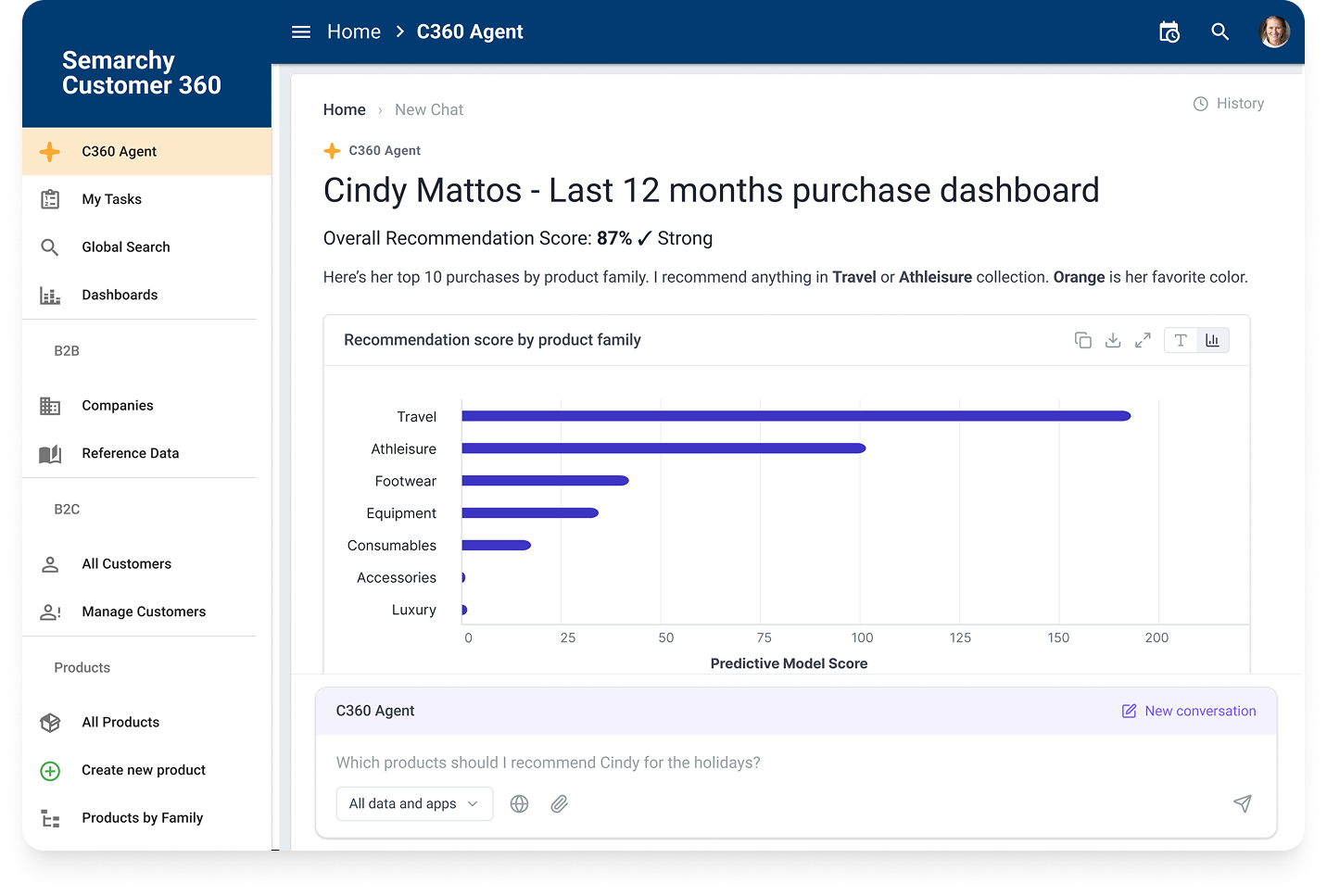Screen dimensions: 1327x896
Task: Open Manage Customers
Action: (147, 612)
